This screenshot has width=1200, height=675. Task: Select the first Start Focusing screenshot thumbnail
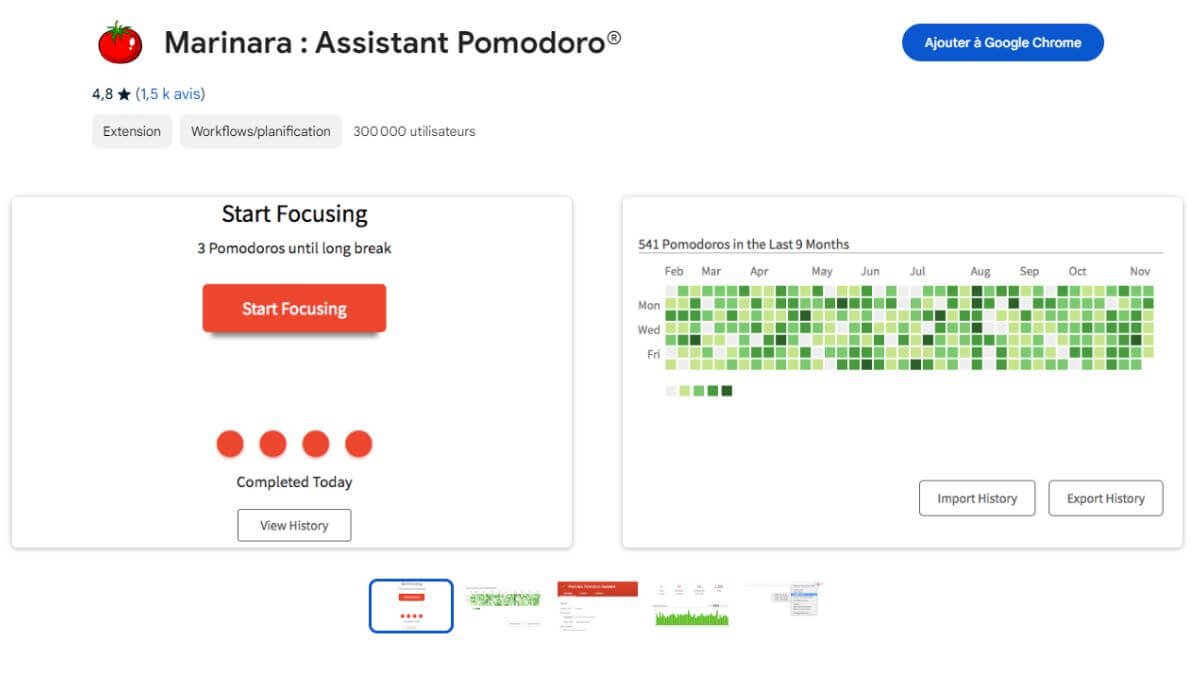411,606
